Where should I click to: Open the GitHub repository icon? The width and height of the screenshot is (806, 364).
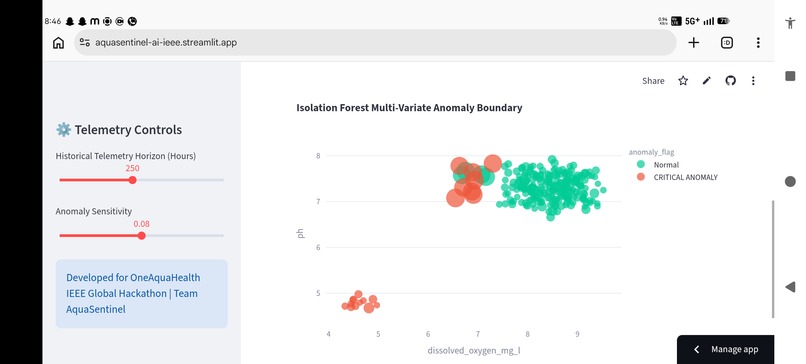730,81
